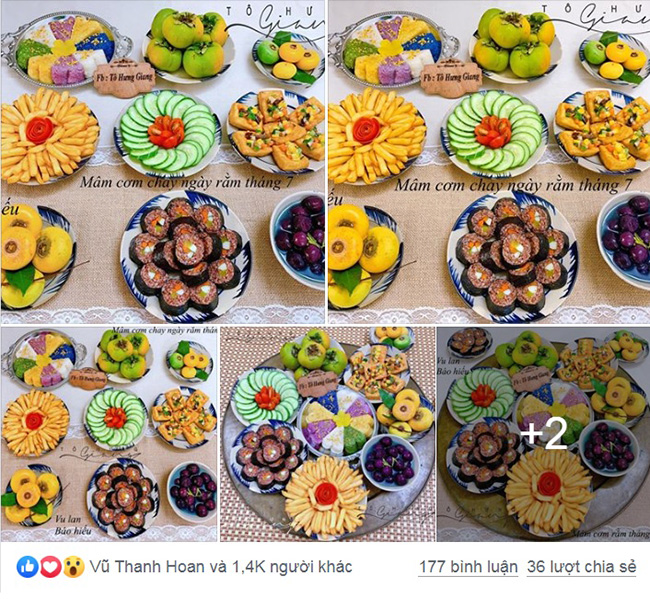Click the green persimmon plate in top-right photo
The height and width of the screenshot is (599, 650).
point(514,44)
